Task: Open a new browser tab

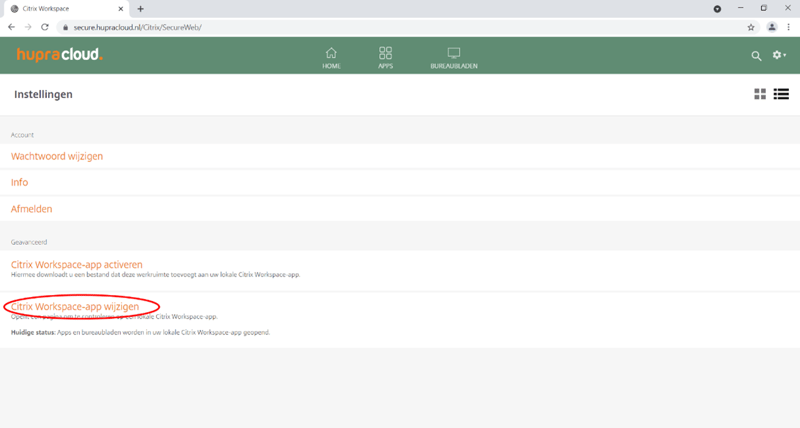Action: [x=140, y=9]
